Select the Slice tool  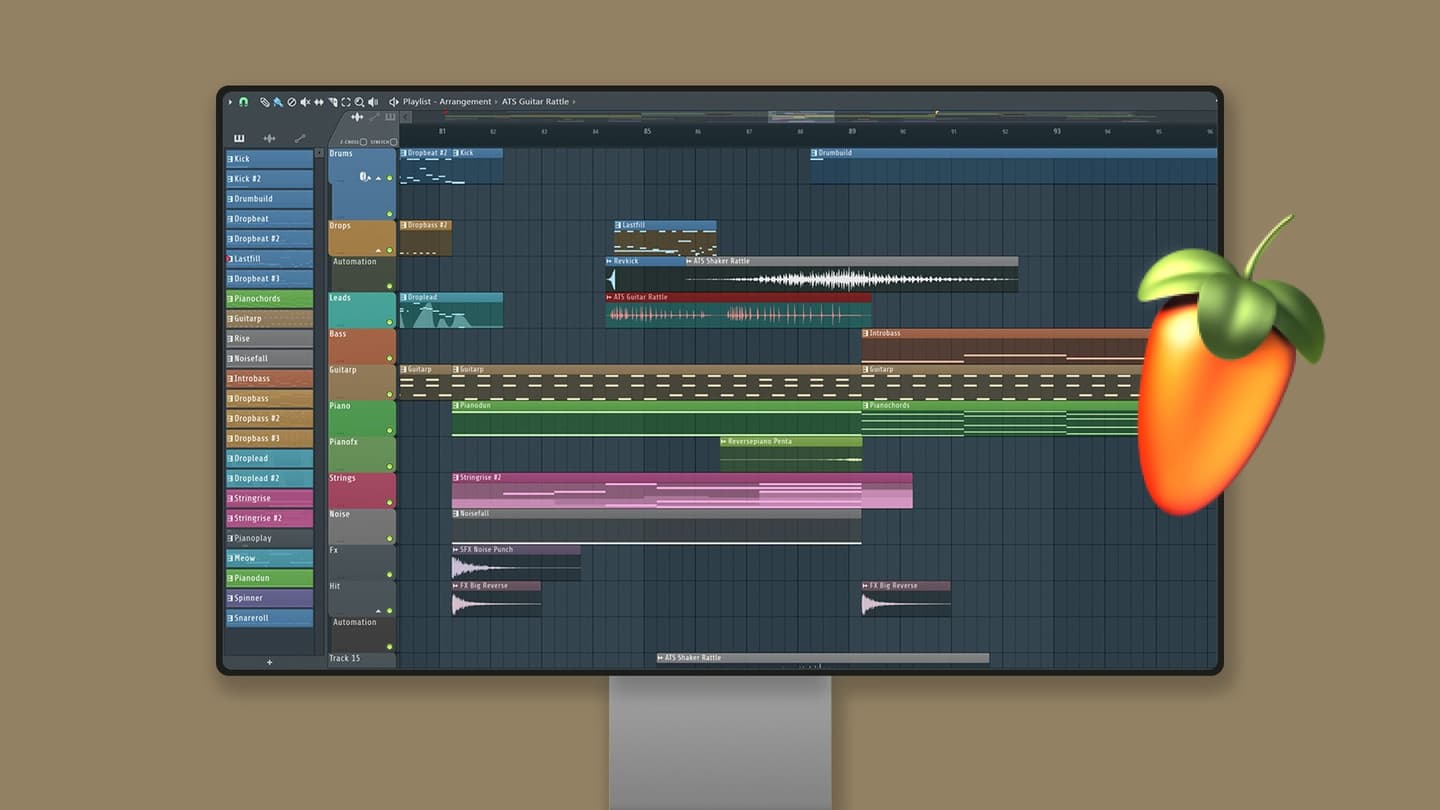[x=319, y=101]
